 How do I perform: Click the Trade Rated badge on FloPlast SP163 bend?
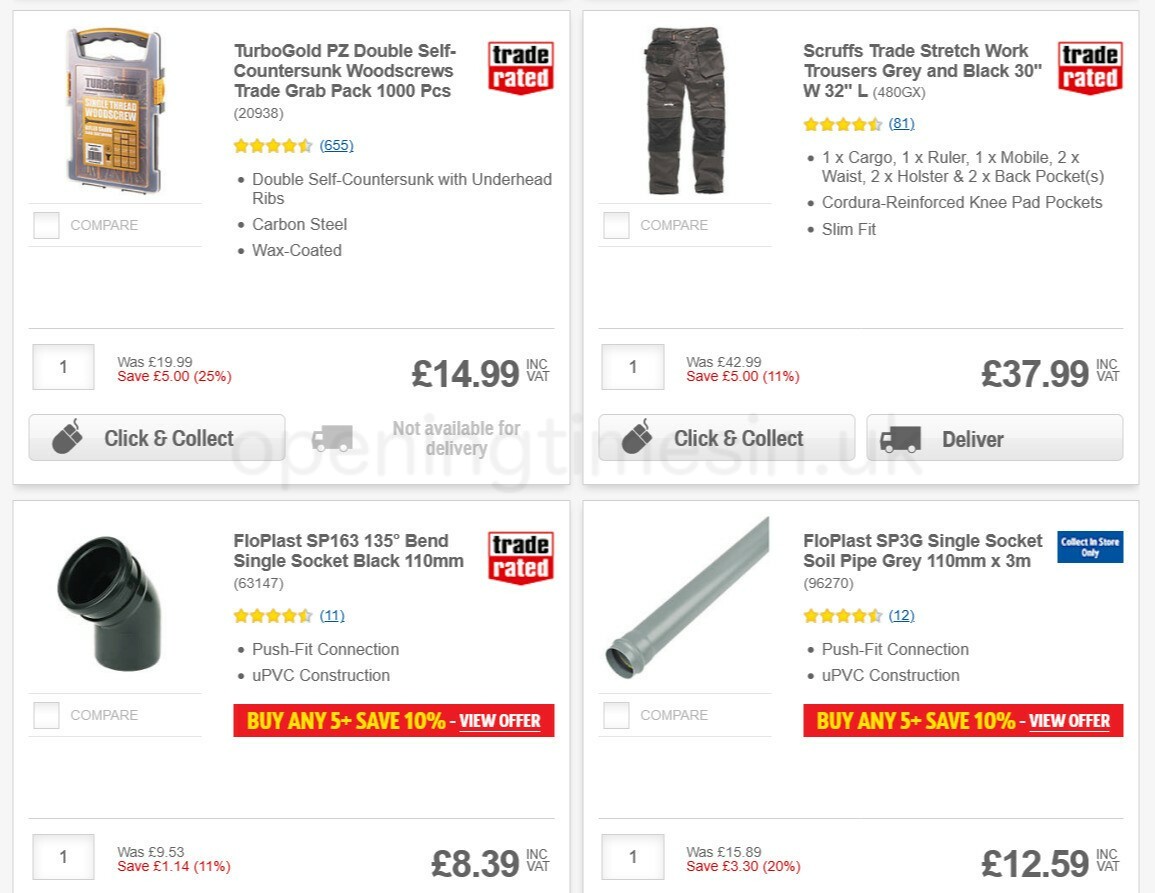pos(520,556)
